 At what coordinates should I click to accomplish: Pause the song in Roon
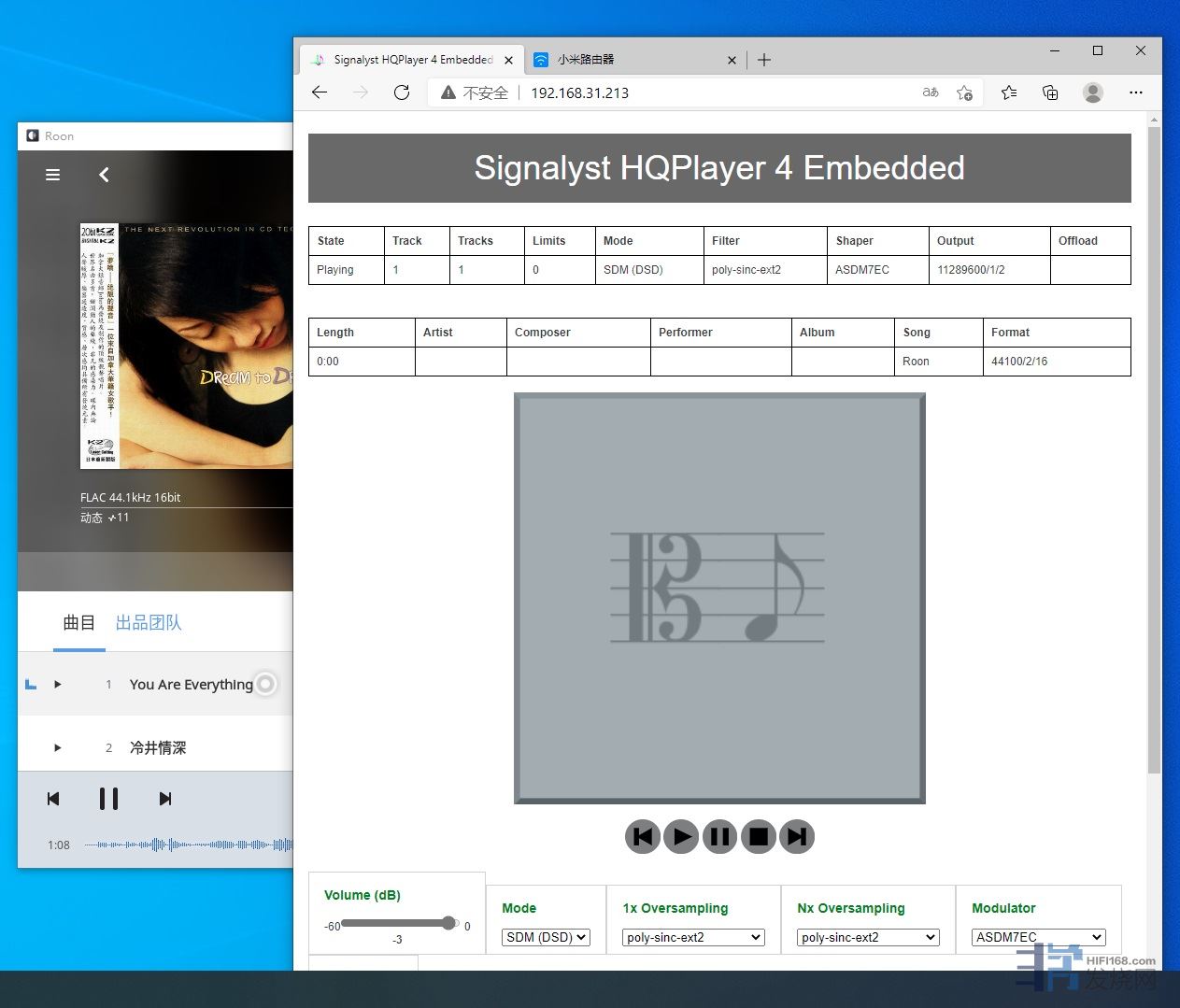tap(108, 799)
